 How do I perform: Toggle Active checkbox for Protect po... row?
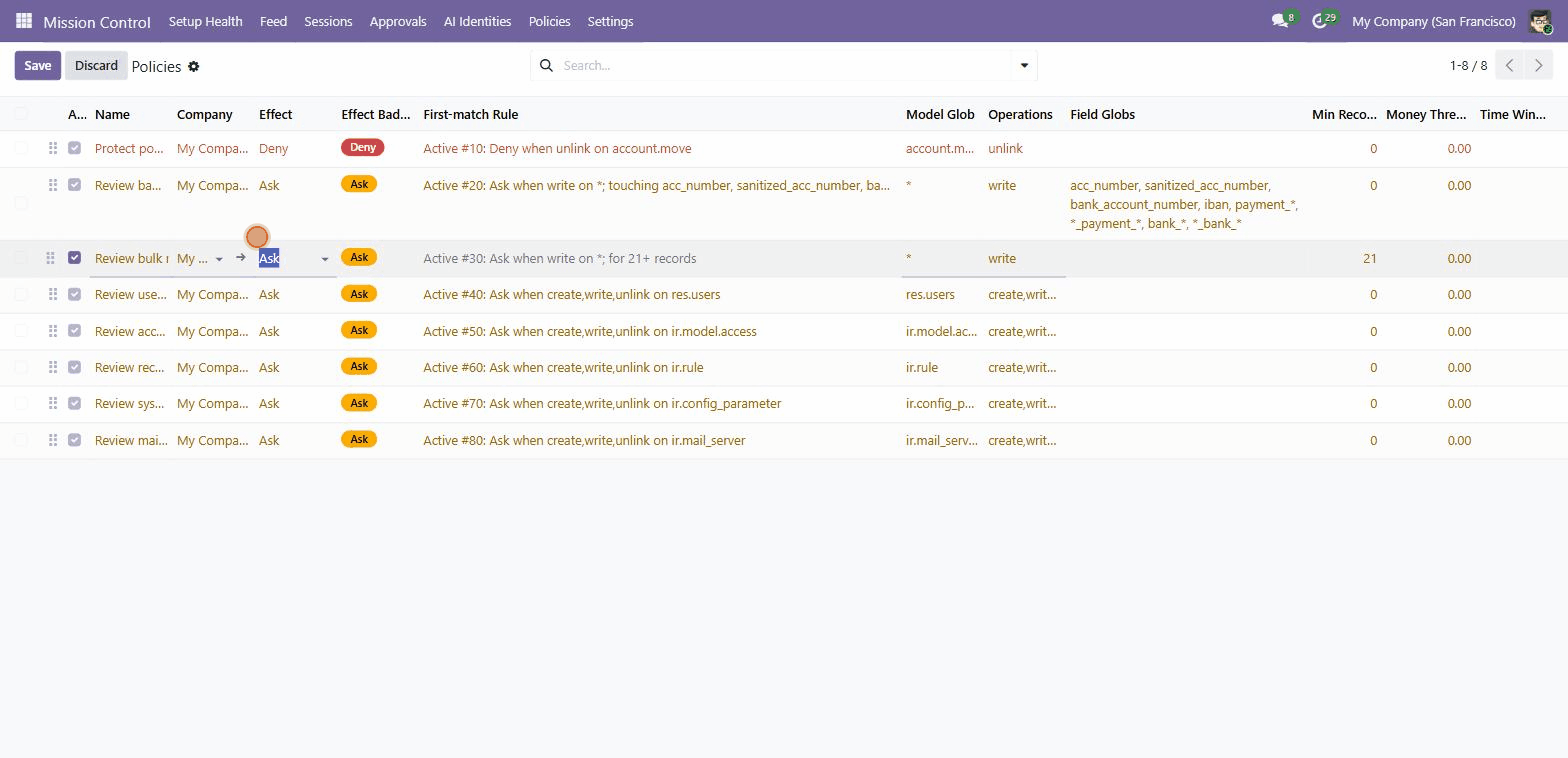pos(74,148)
